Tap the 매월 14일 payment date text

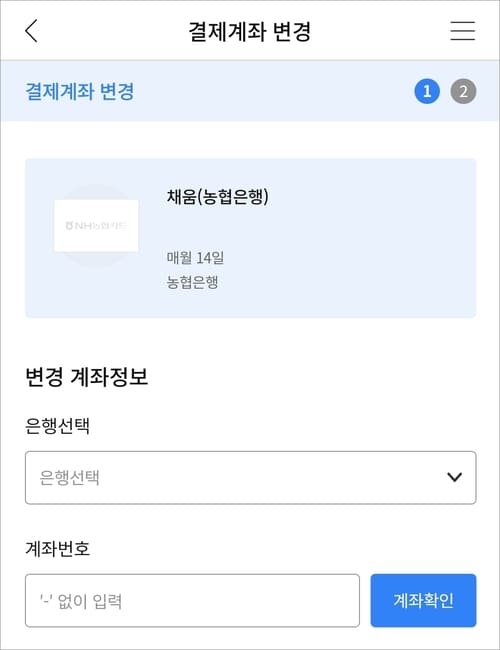click(195, 257)
